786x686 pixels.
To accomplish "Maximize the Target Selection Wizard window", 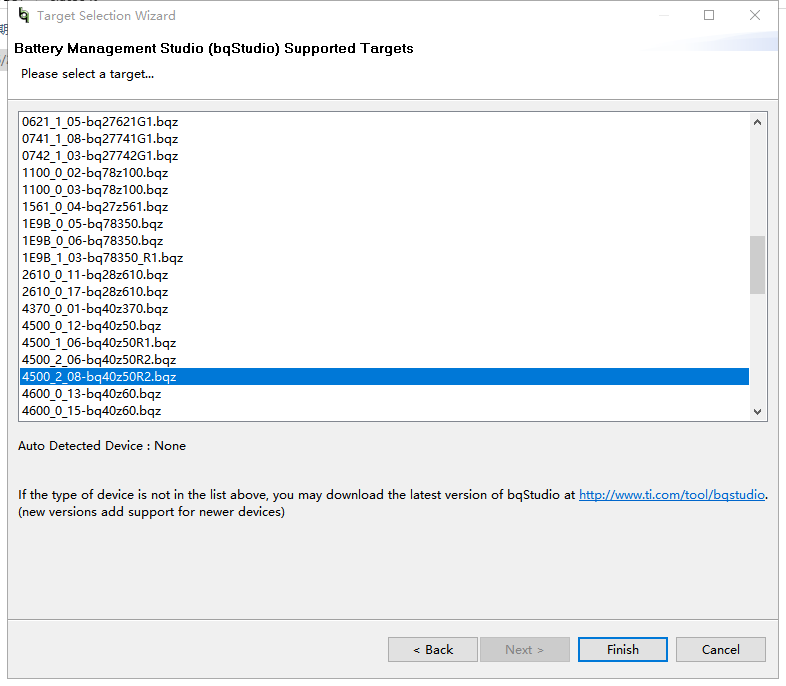I will 709,16.
